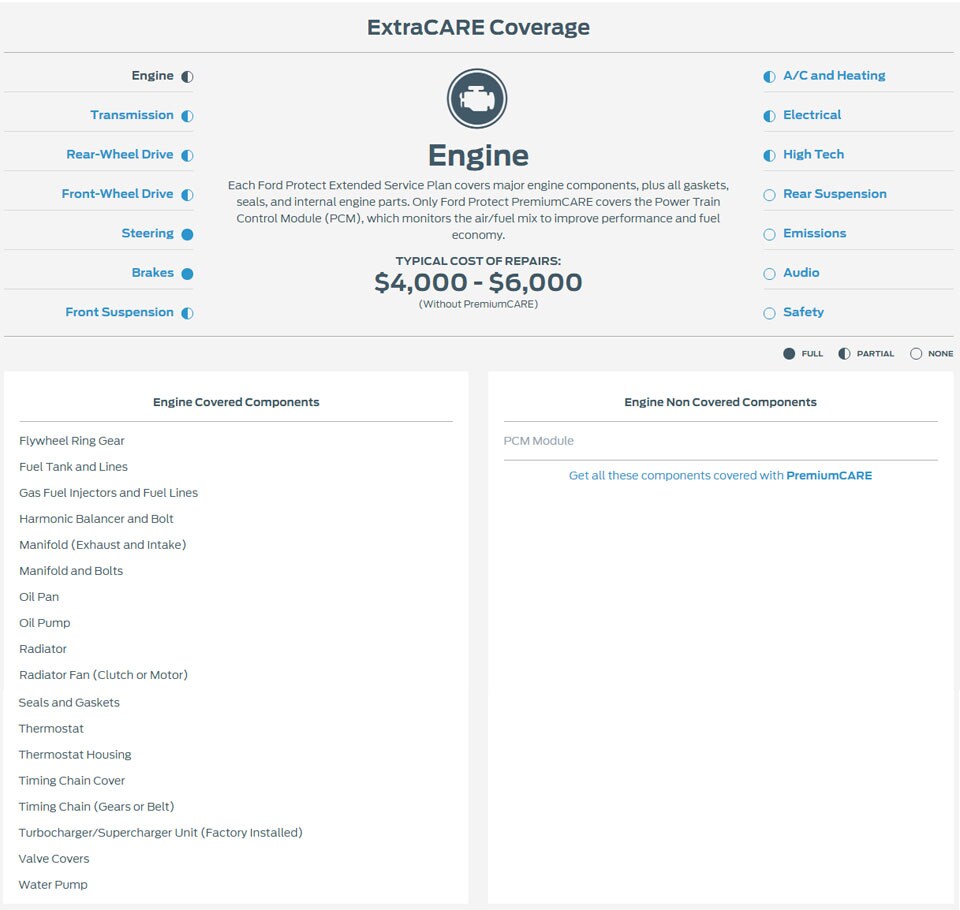View Front Suspension coverage details
The width and height of the screenshot is (960, 910).
point(119,312)
